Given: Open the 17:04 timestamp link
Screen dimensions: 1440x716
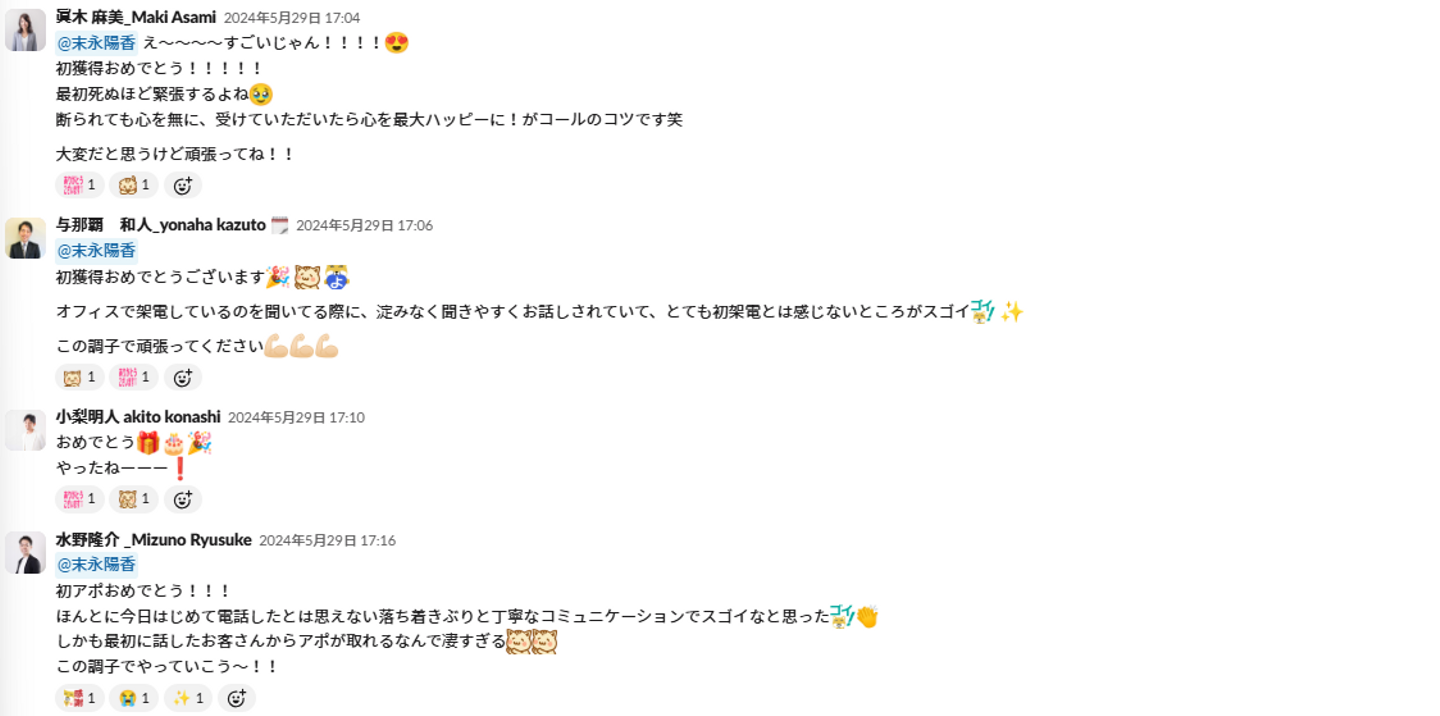Looking at the screenshot, I should coord(291,18).
